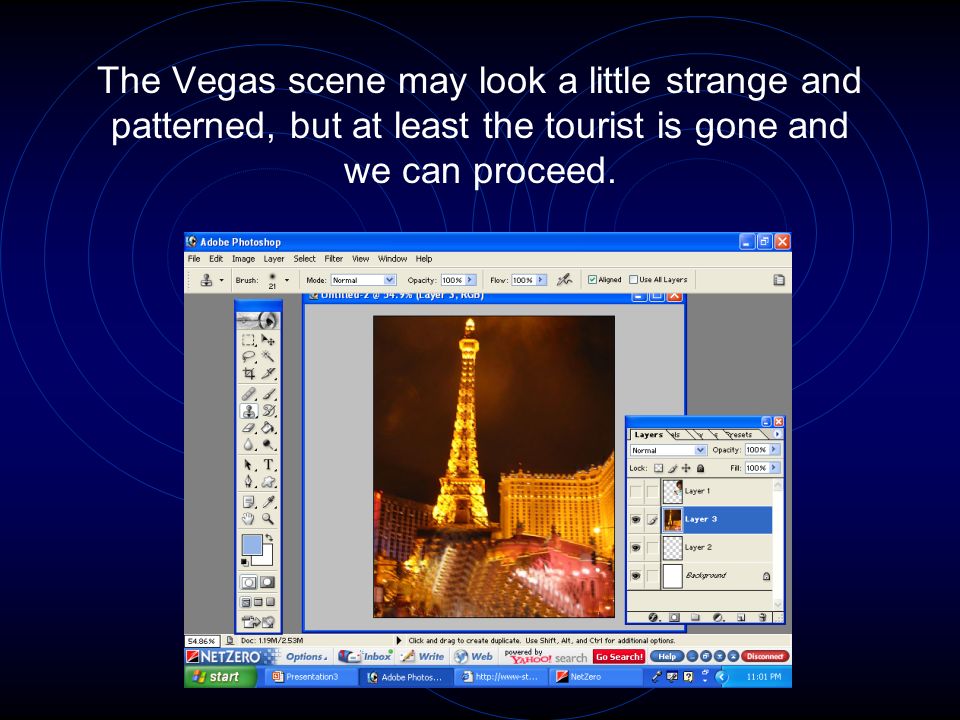Image resolution: width=960 pixels, height=720 pixels.
Task: Click the blue foreground color swatch
Action: point(252,544)
